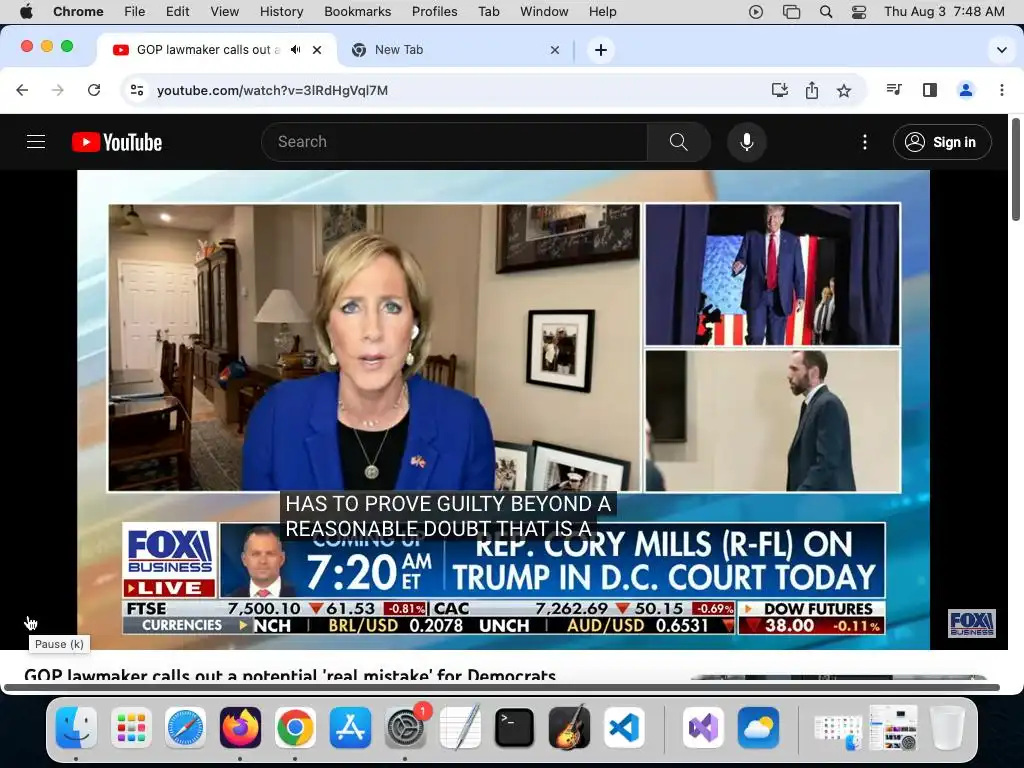Viewport: 1024px width, 768px height.
Task: Open Chrome from the Dock
Action: coord(295,727)
